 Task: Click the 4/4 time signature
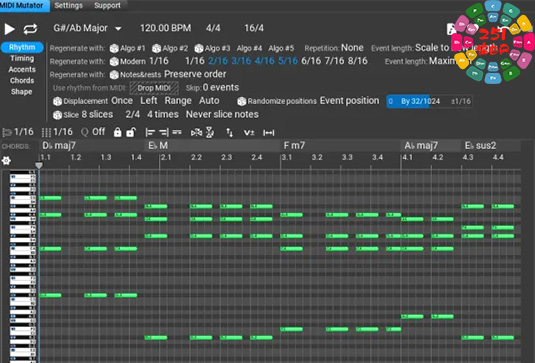click(213, 28)
